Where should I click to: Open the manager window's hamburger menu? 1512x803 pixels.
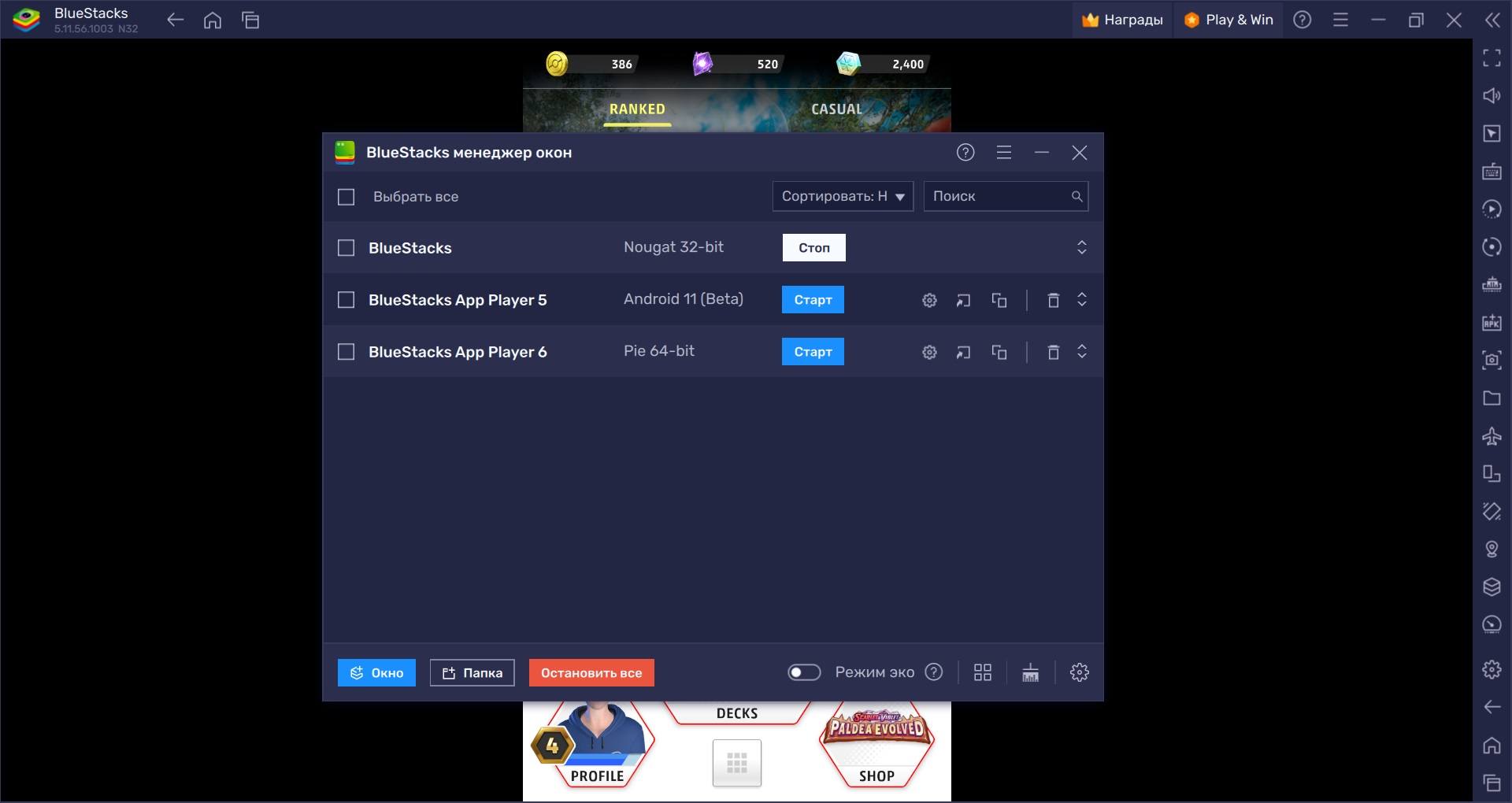point(1003,153)
